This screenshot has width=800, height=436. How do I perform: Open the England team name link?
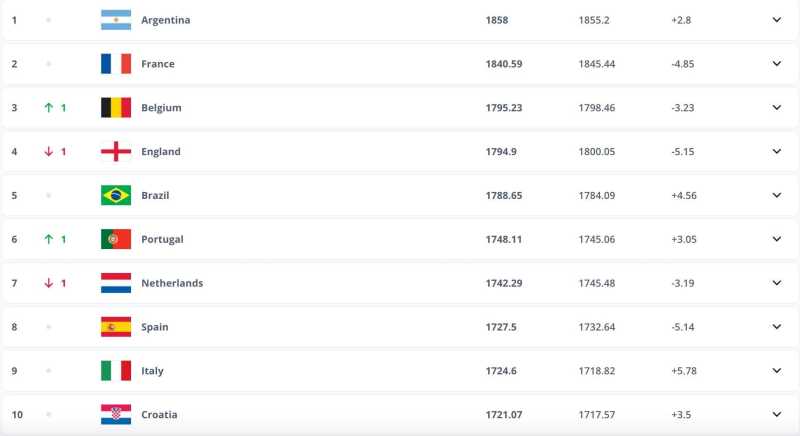click(x=161, y=152)
